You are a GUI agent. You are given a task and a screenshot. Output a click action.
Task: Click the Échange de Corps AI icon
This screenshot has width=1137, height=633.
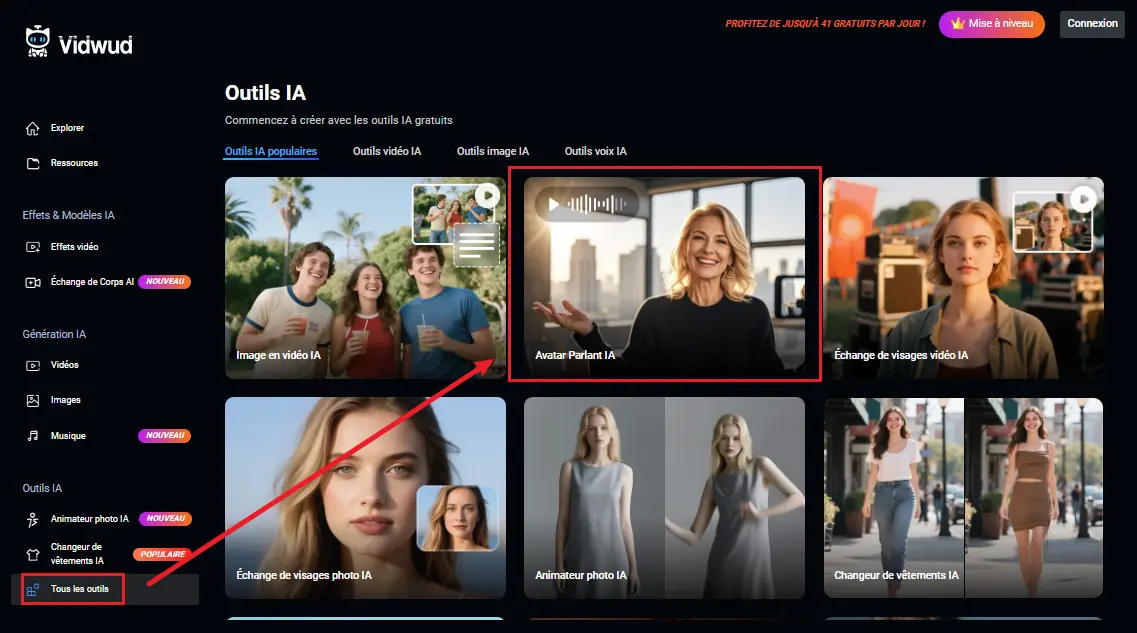tap(32, 282)
